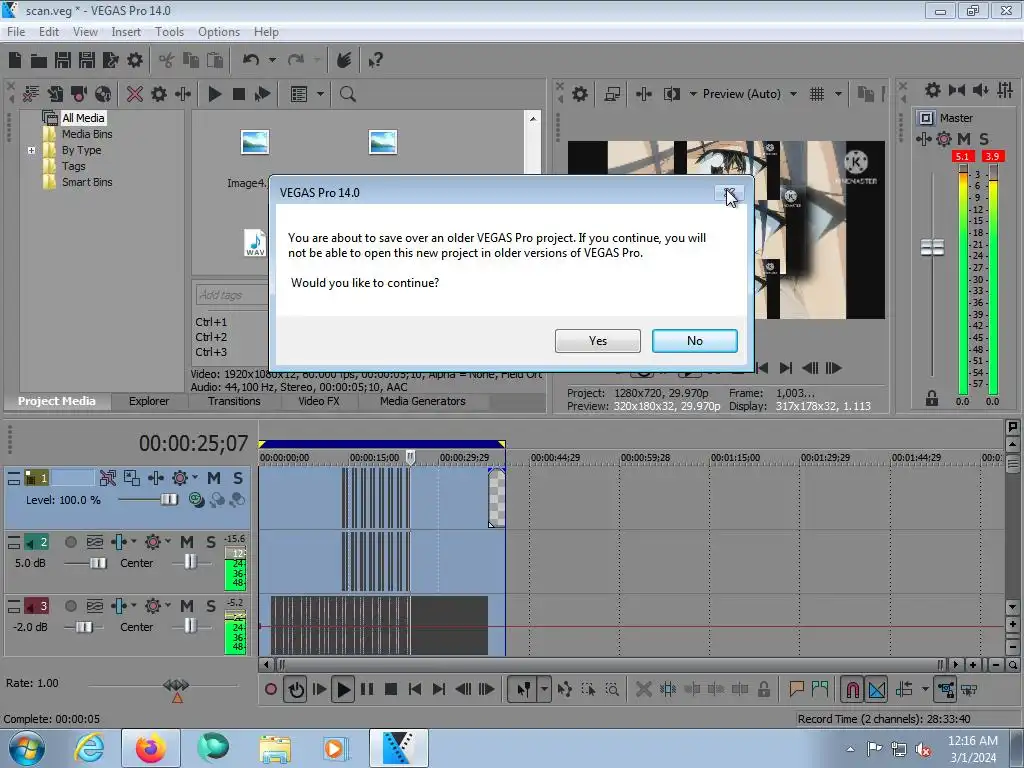This screenshot has height=768, width=1024.
Task: Open the File menu
Action: (16, 32)
